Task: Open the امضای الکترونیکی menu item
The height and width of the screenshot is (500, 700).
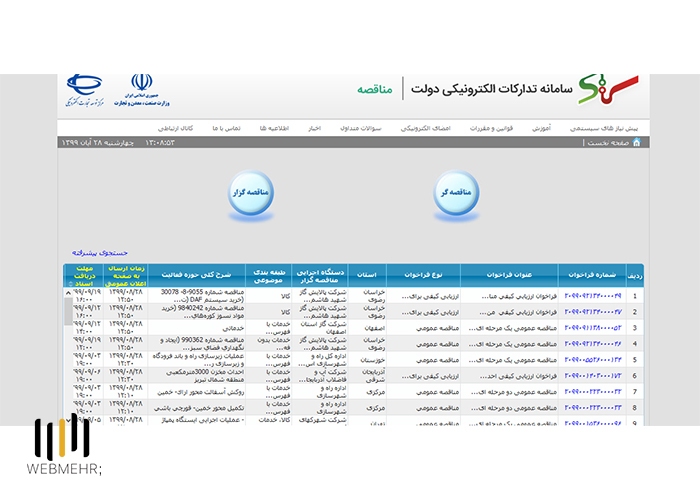Action: coord(425,129)
